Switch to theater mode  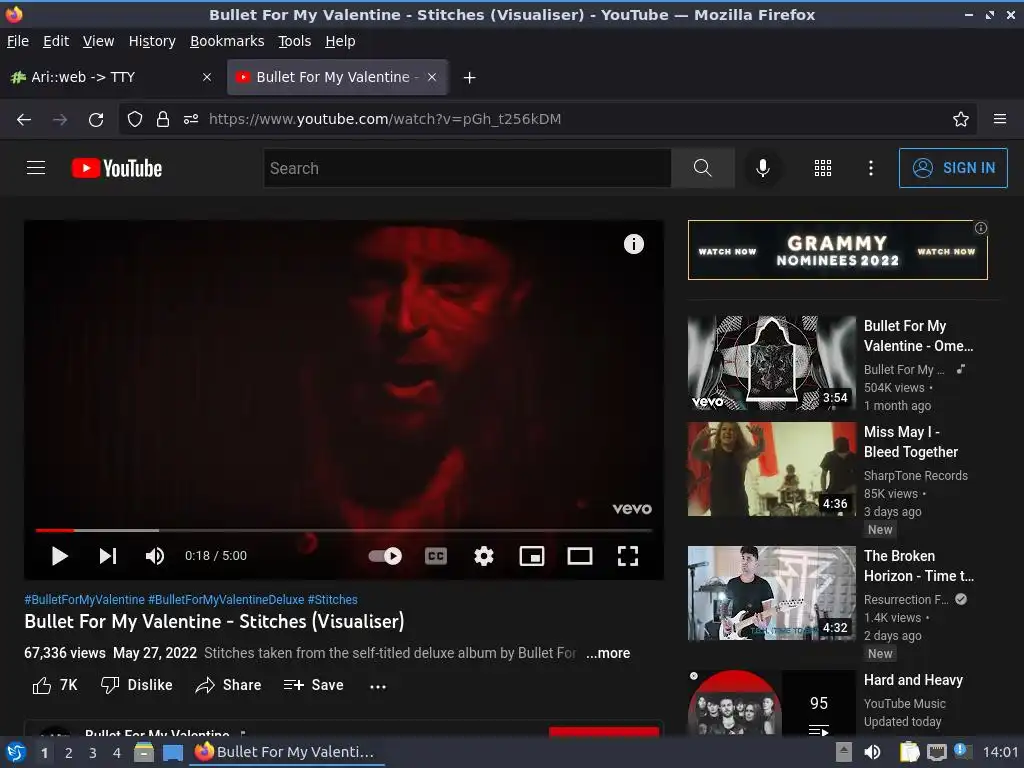point(579,556)
